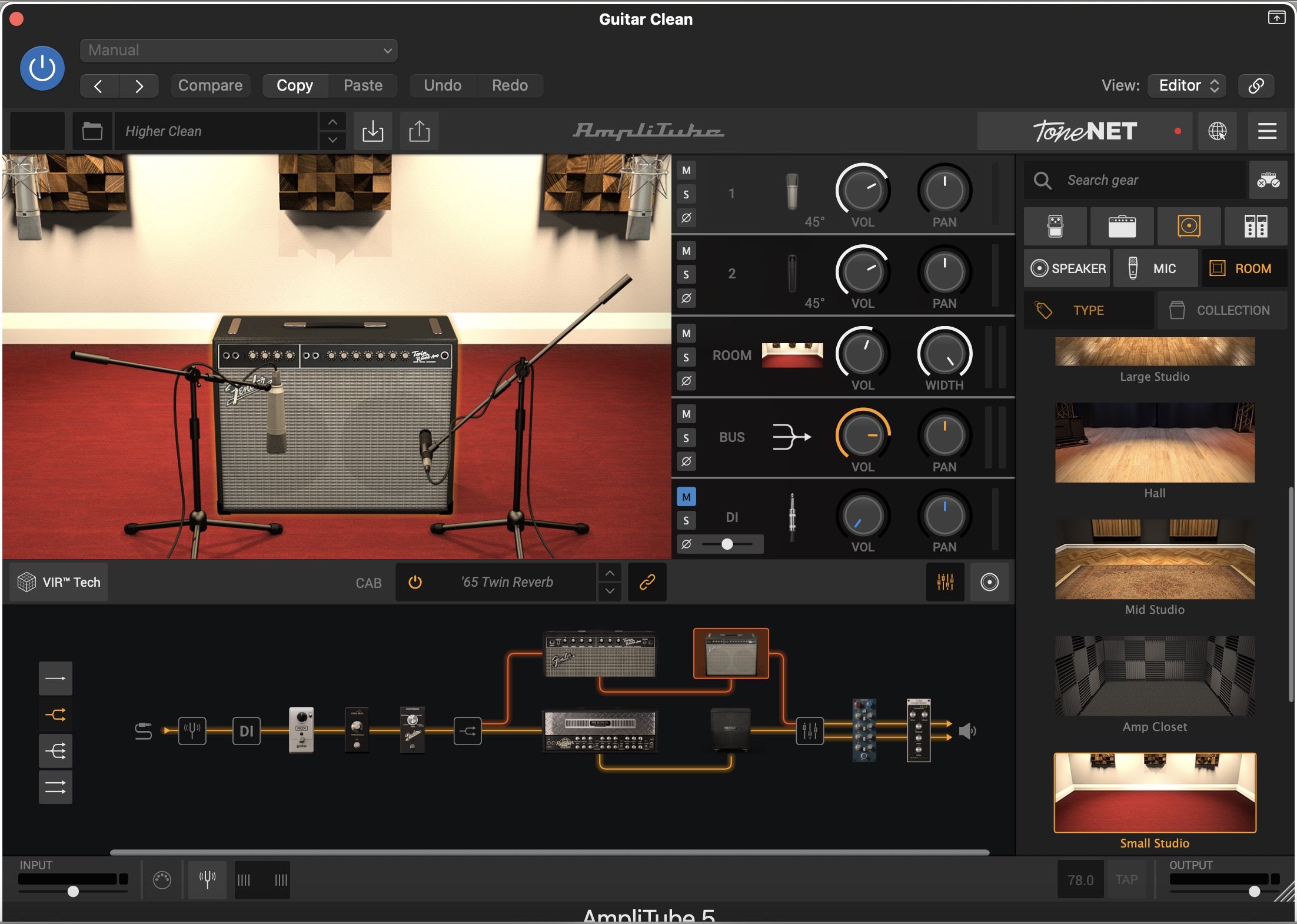Click the DI phase slider

pyautogui.click(x=728, y=544)
